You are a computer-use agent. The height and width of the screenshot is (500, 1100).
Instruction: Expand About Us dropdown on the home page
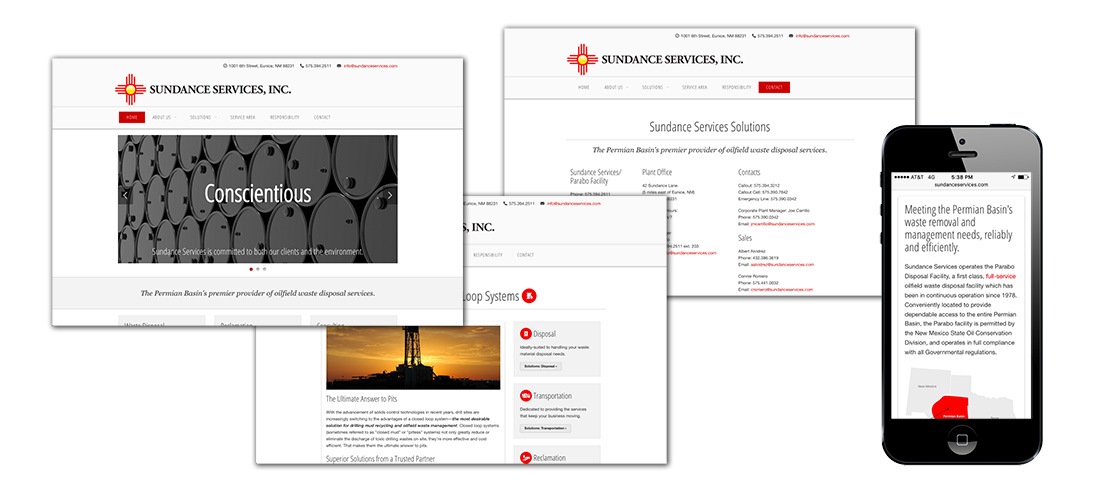point(164,117)
